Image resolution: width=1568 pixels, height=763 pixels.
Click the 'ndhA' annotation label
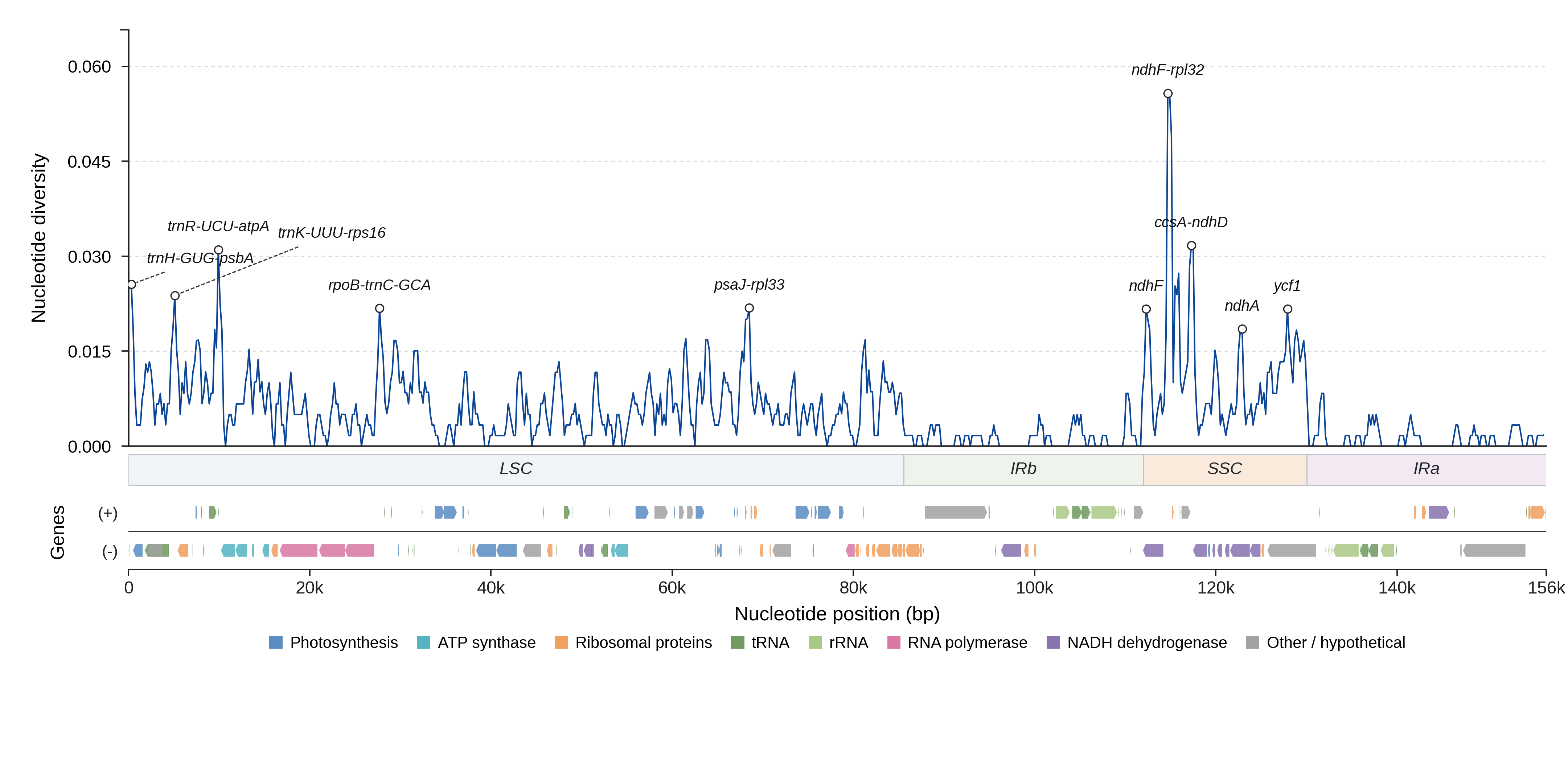point(1242,306)
